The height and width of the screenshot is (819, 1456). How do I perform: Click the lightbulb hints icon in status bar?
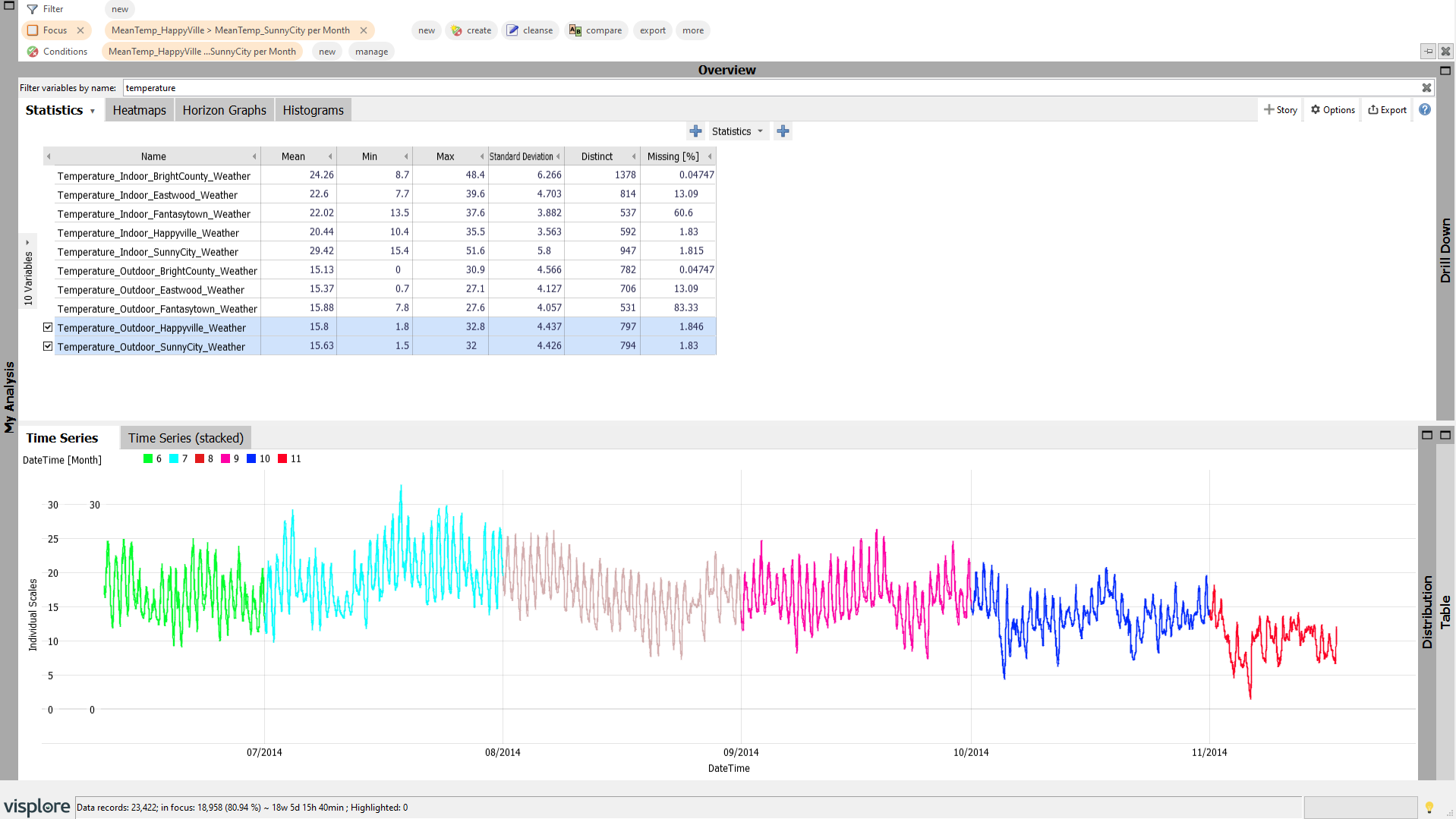1429,808
